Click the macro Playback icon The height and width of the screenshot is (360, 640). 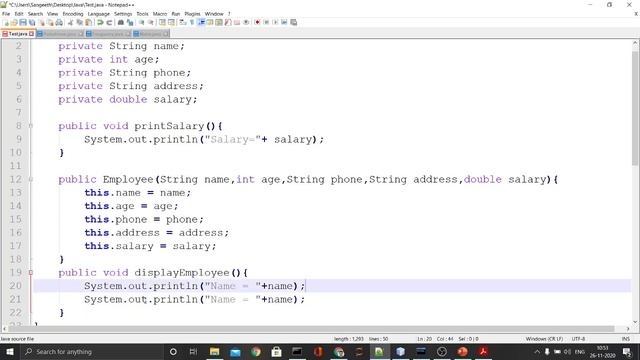click(275, 22)
